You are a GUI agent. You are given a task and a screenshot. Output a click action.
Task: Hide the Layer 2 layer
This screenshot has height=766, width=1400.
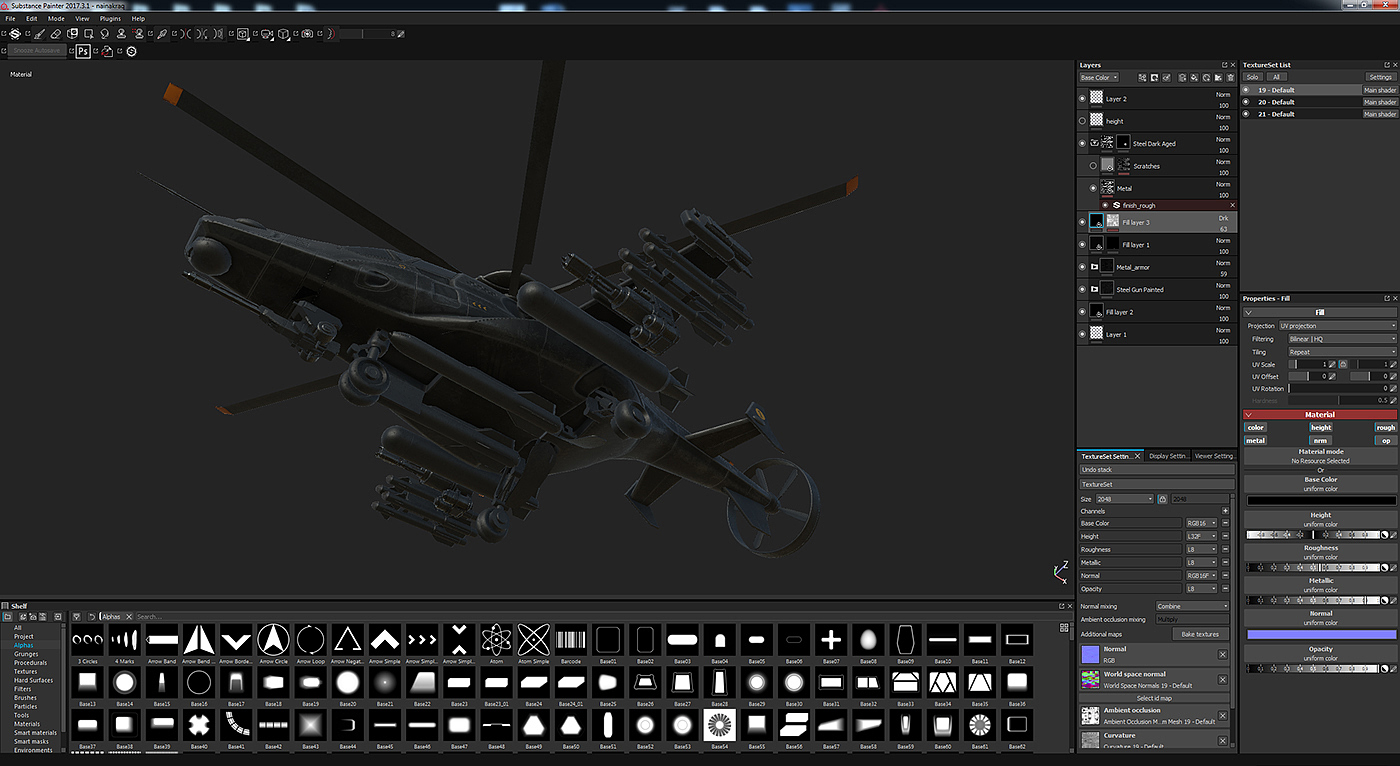(1082, 99)
